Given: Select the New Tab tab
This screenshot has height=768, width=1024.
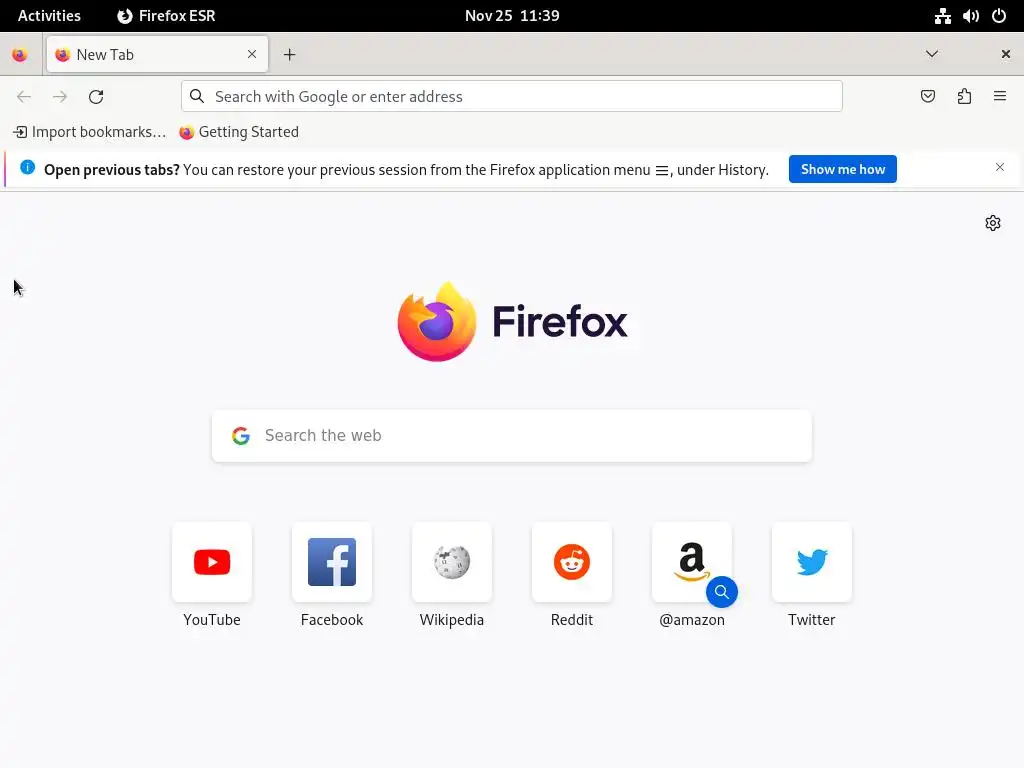Looking at the screenshot, I should click(157, 55).
